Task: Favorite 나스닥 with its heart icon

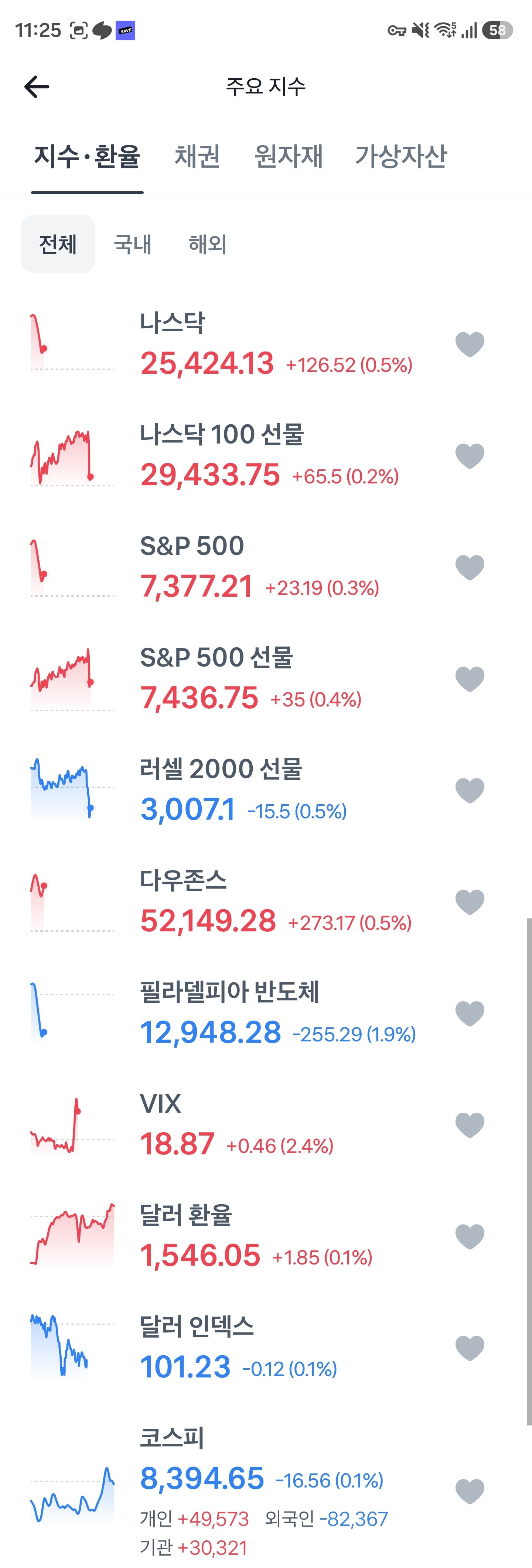Action: click(469, 344)
